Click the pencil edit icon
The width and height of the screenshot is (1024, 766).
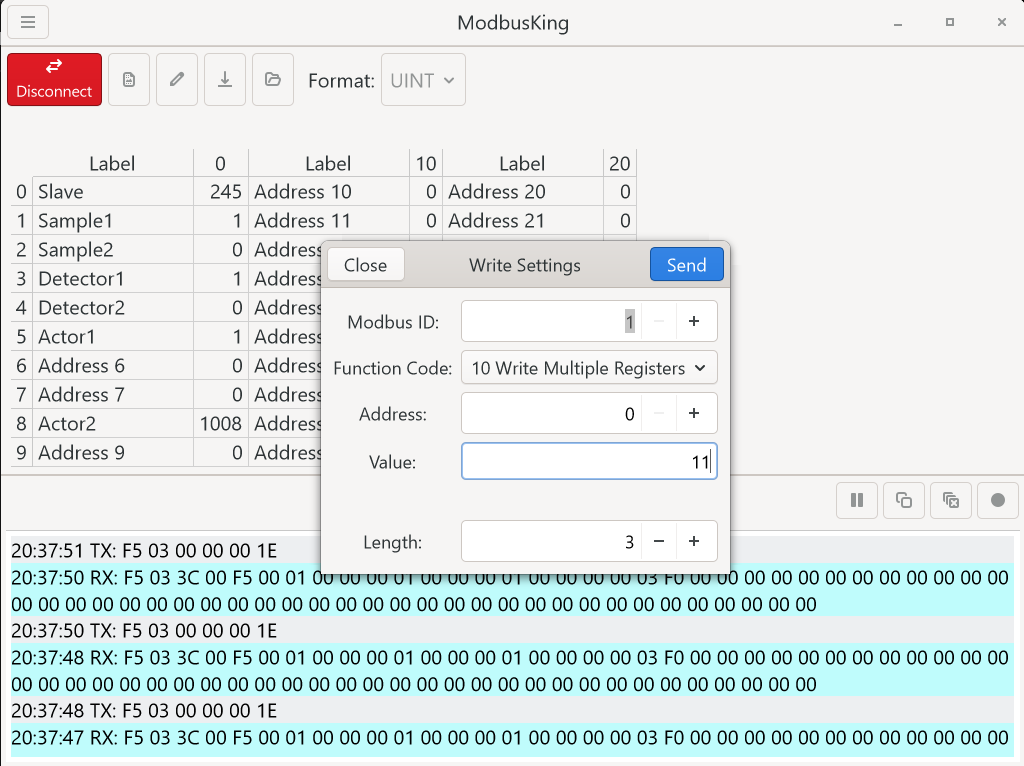pyautogui.click(x=177, y=80)
